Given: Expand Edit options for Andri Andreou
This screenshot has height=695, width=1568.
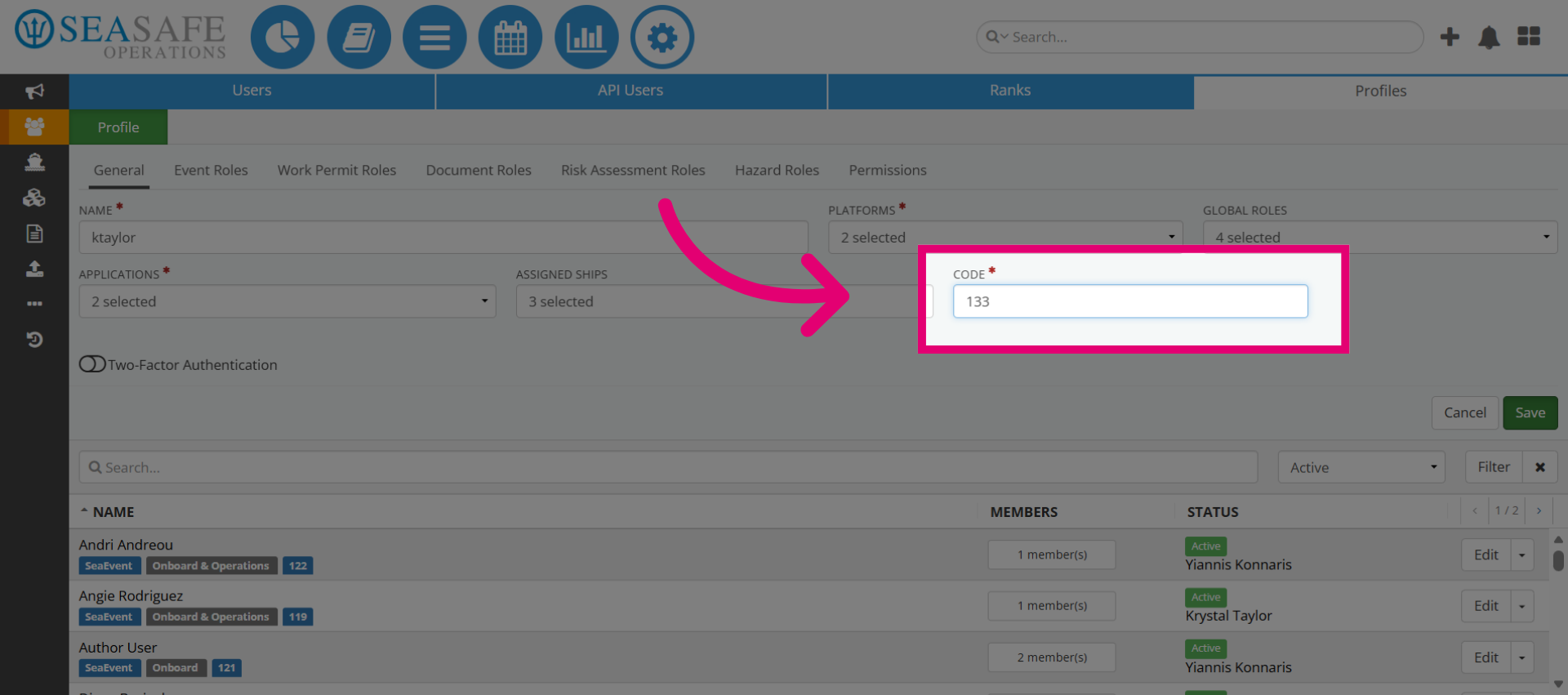Looking at the screenshot, I should point(1522,555).
